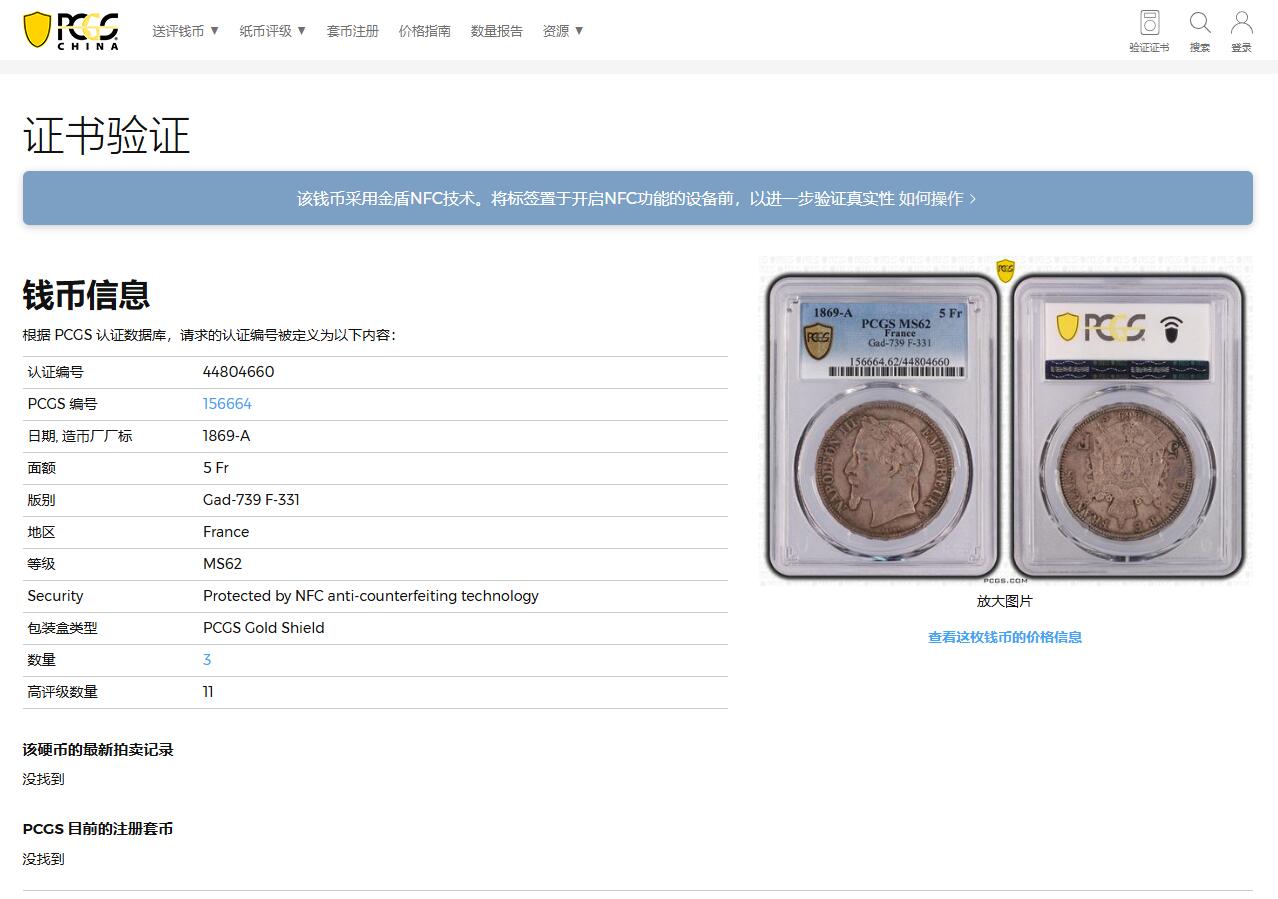Select the region value France

(226, 532)
